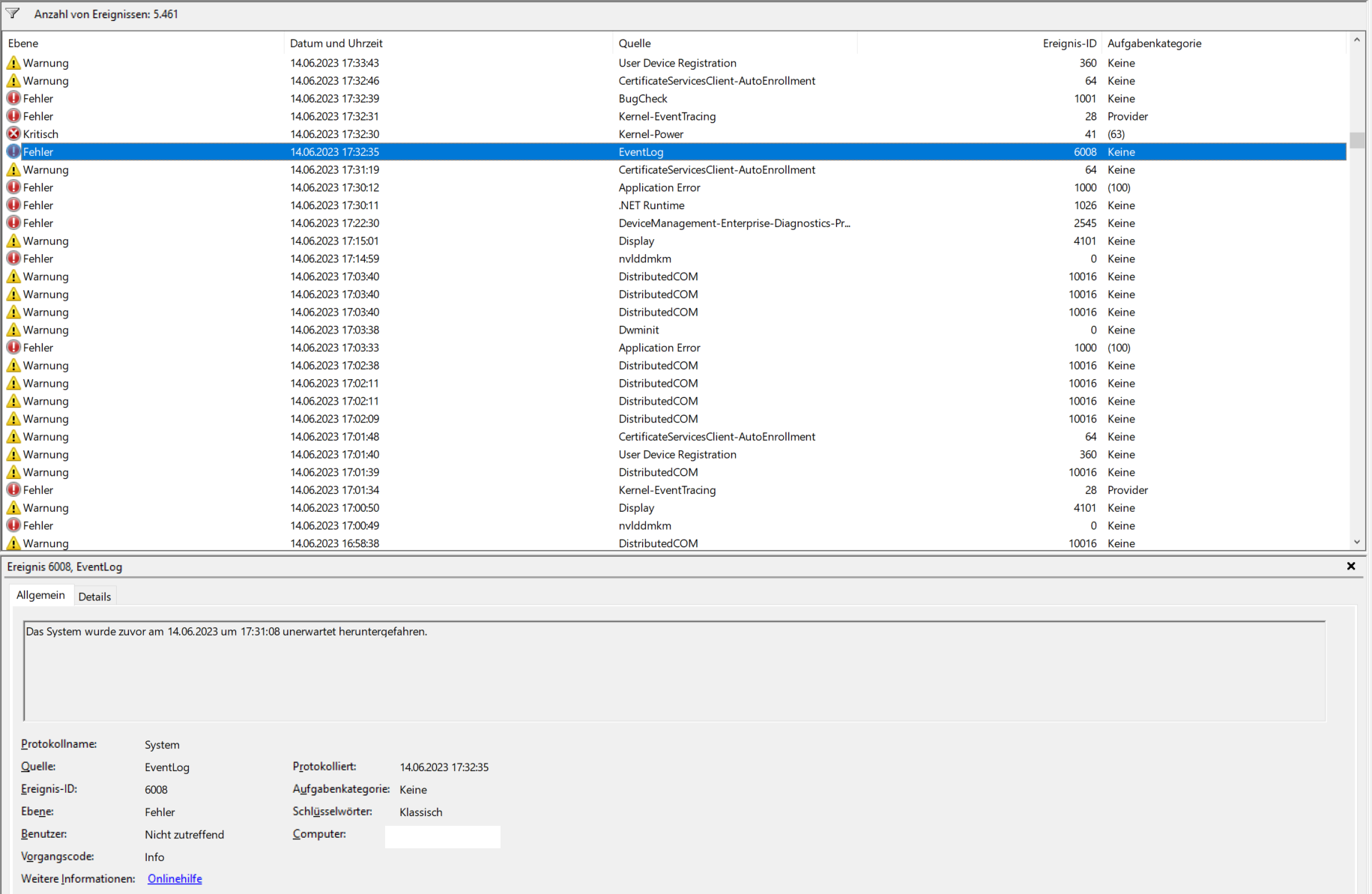1372x894 pixels.
Task: Click the event description text box
Action: tap(674, 671)
